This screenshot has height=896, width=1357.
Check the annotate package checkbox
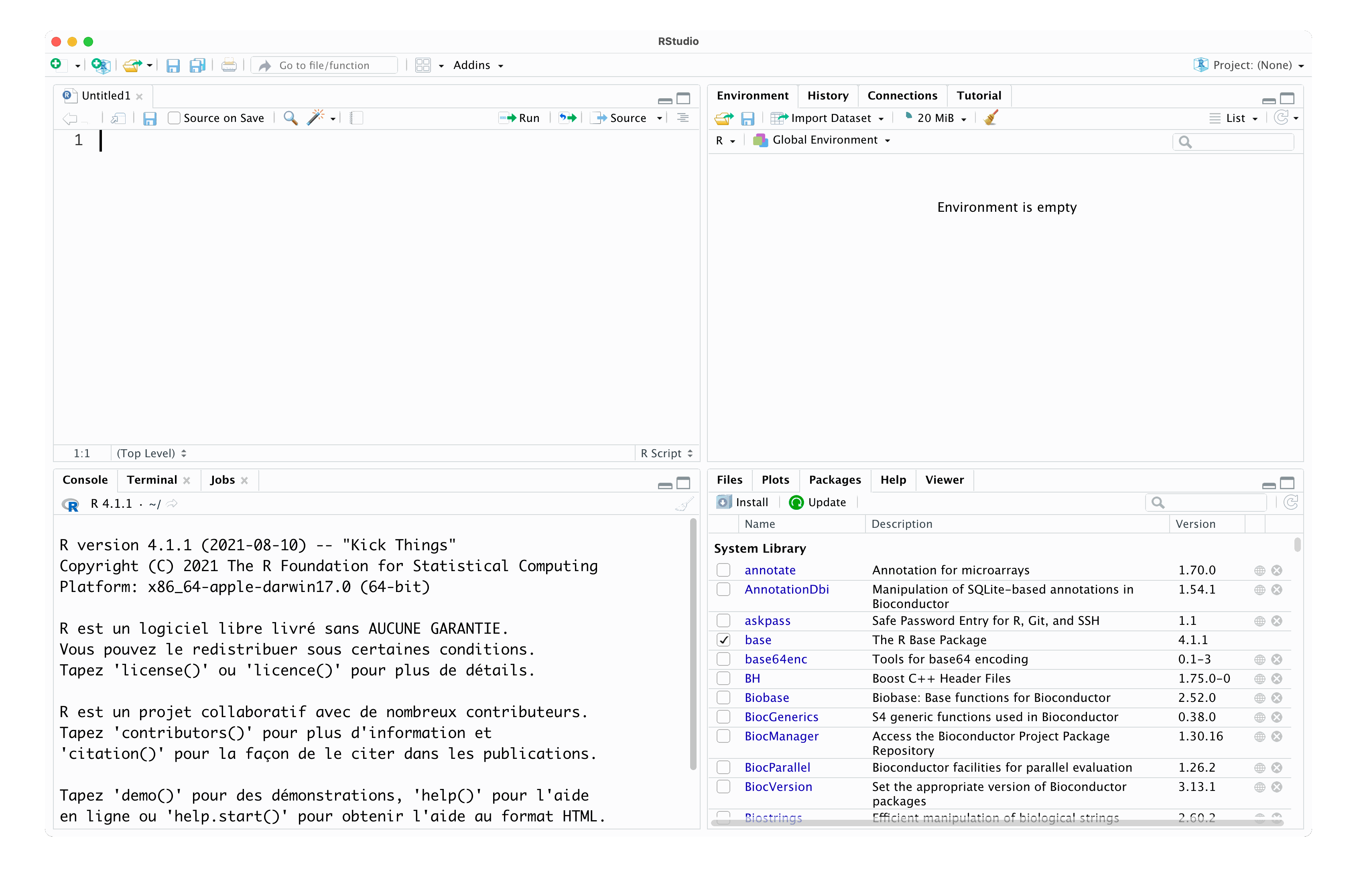pyautogui.click(x=724, y=570)
